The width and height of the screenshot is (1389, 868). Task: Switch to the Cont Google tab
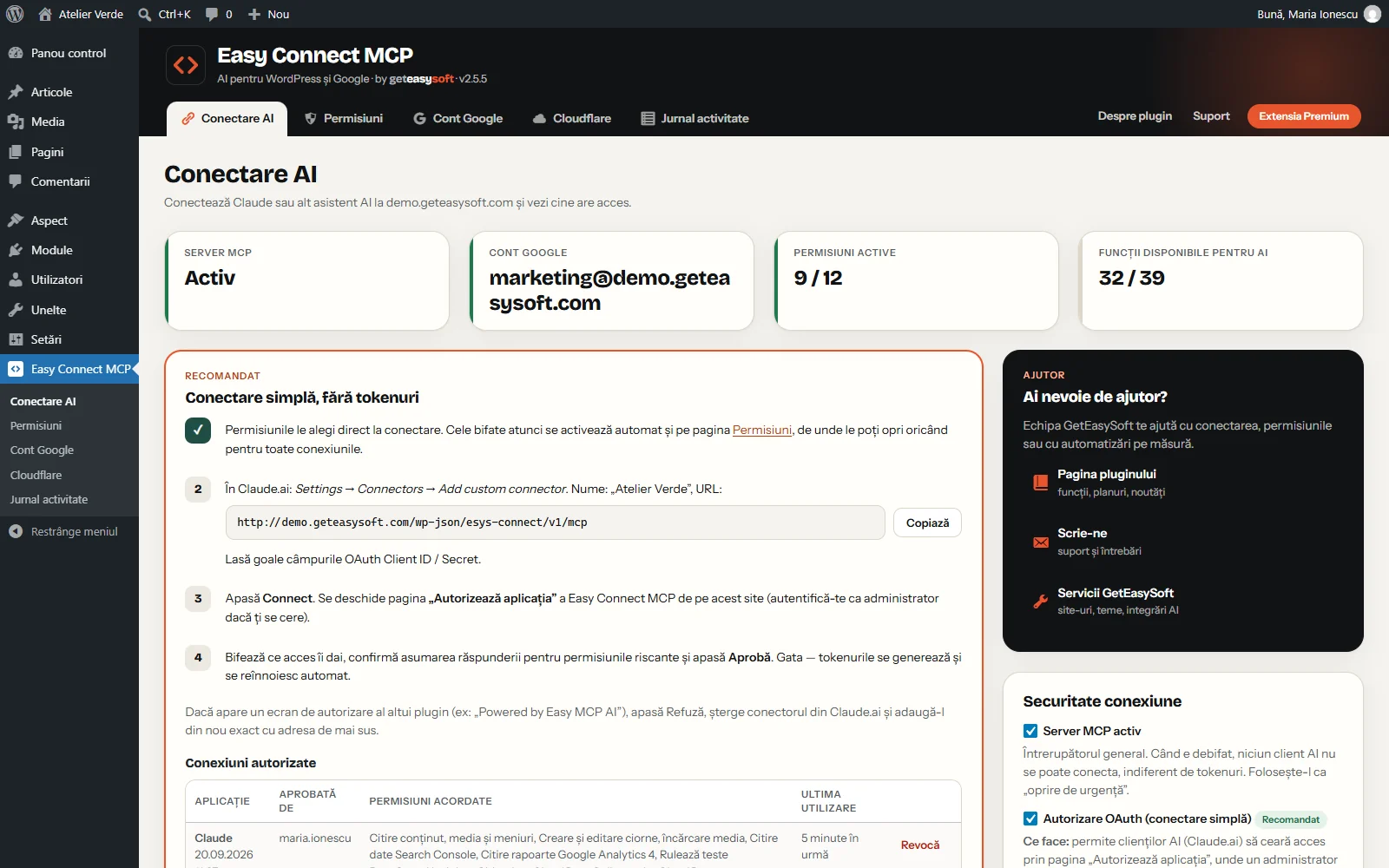(458, 119)
